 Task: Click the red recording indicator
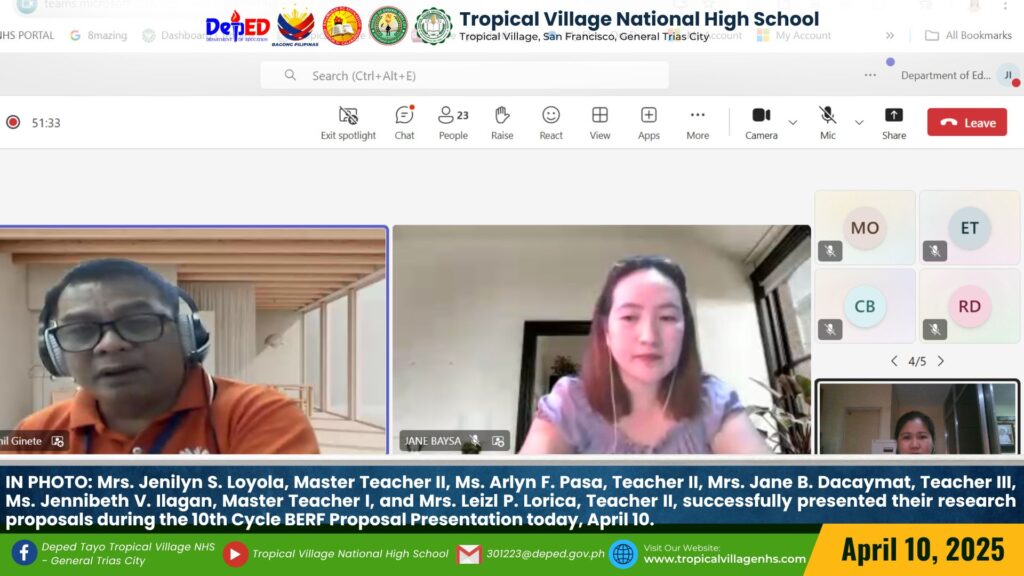pyautogui.click(x=13, y=122)
